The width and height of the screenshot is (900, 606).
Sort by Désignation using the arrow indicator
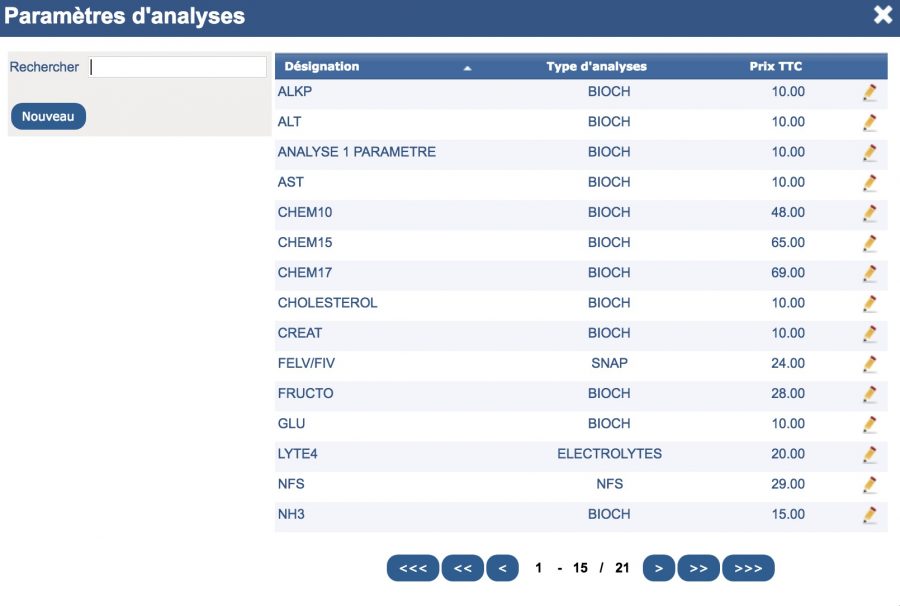pos(467,68)
